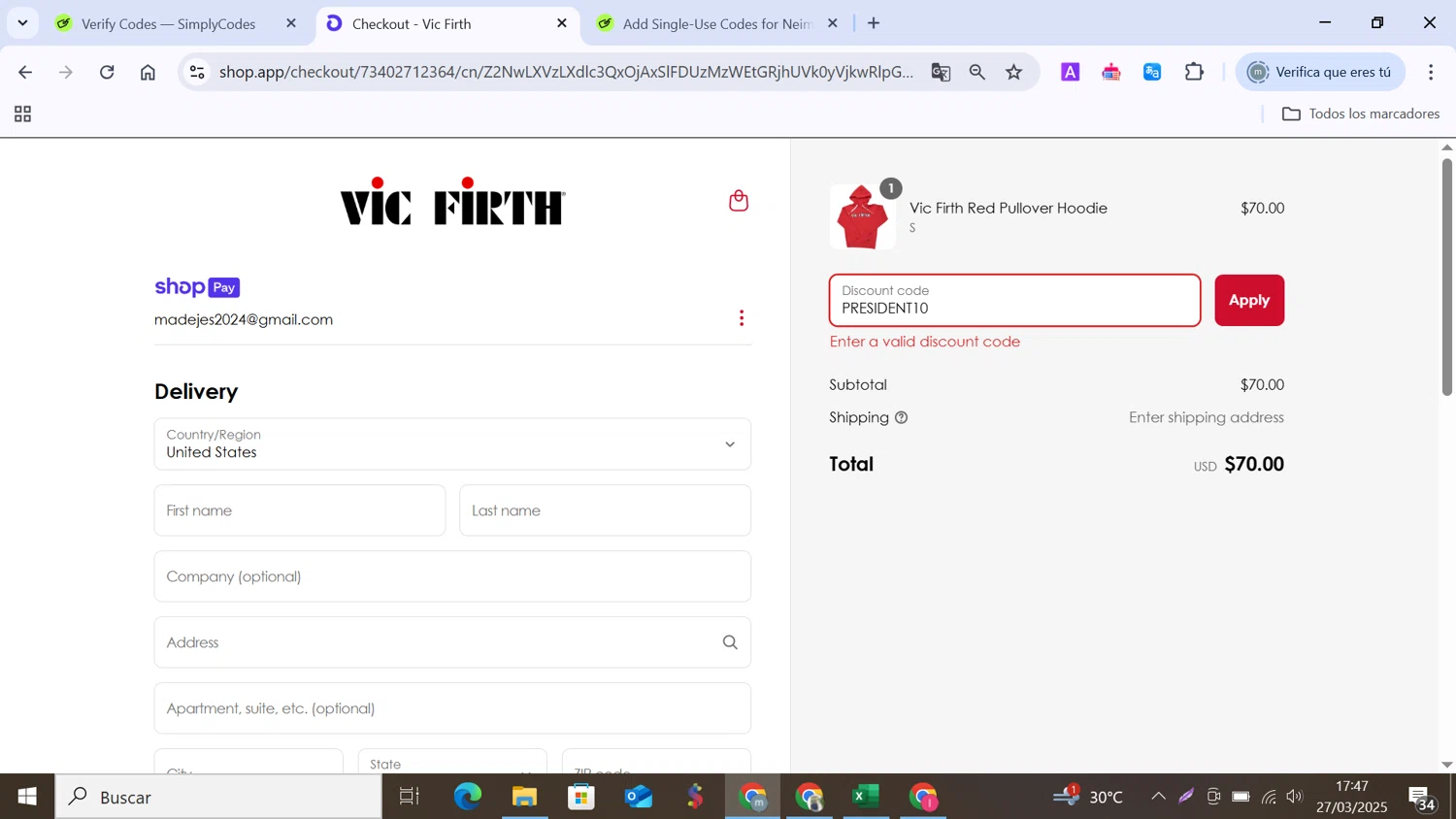Open the Extensions puzzle icon
Screen dimensions: 1456x819
click(1195, 72)
